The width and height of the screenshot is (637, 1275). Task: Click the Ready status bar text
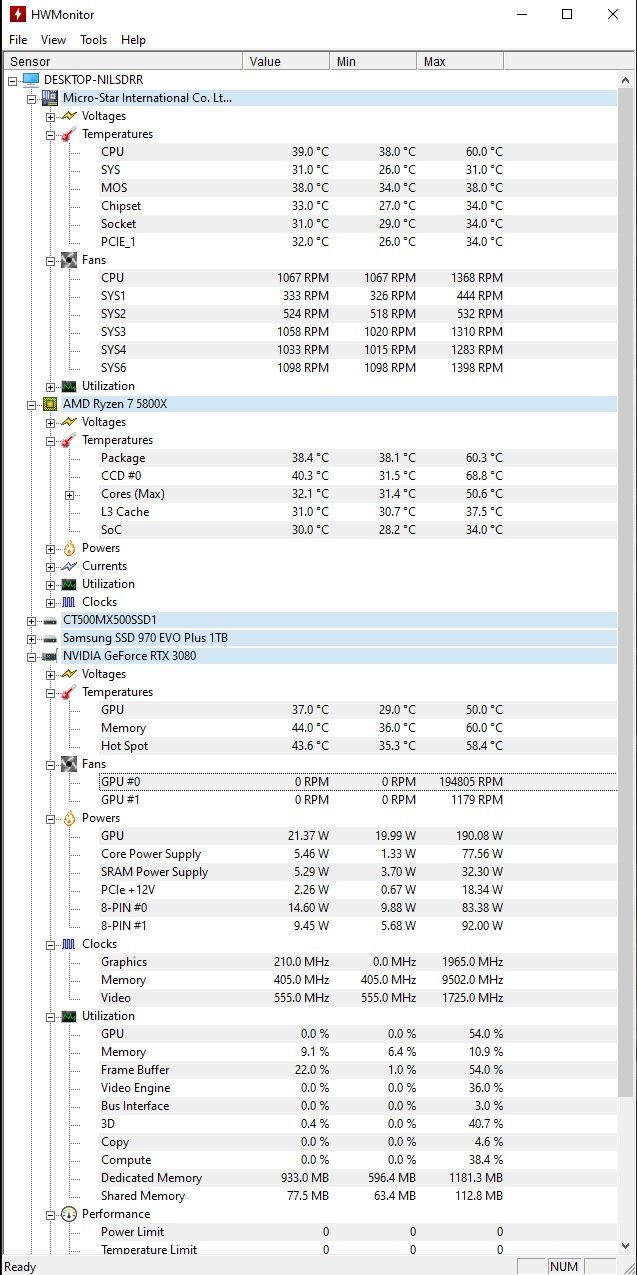pos(20,1266)
